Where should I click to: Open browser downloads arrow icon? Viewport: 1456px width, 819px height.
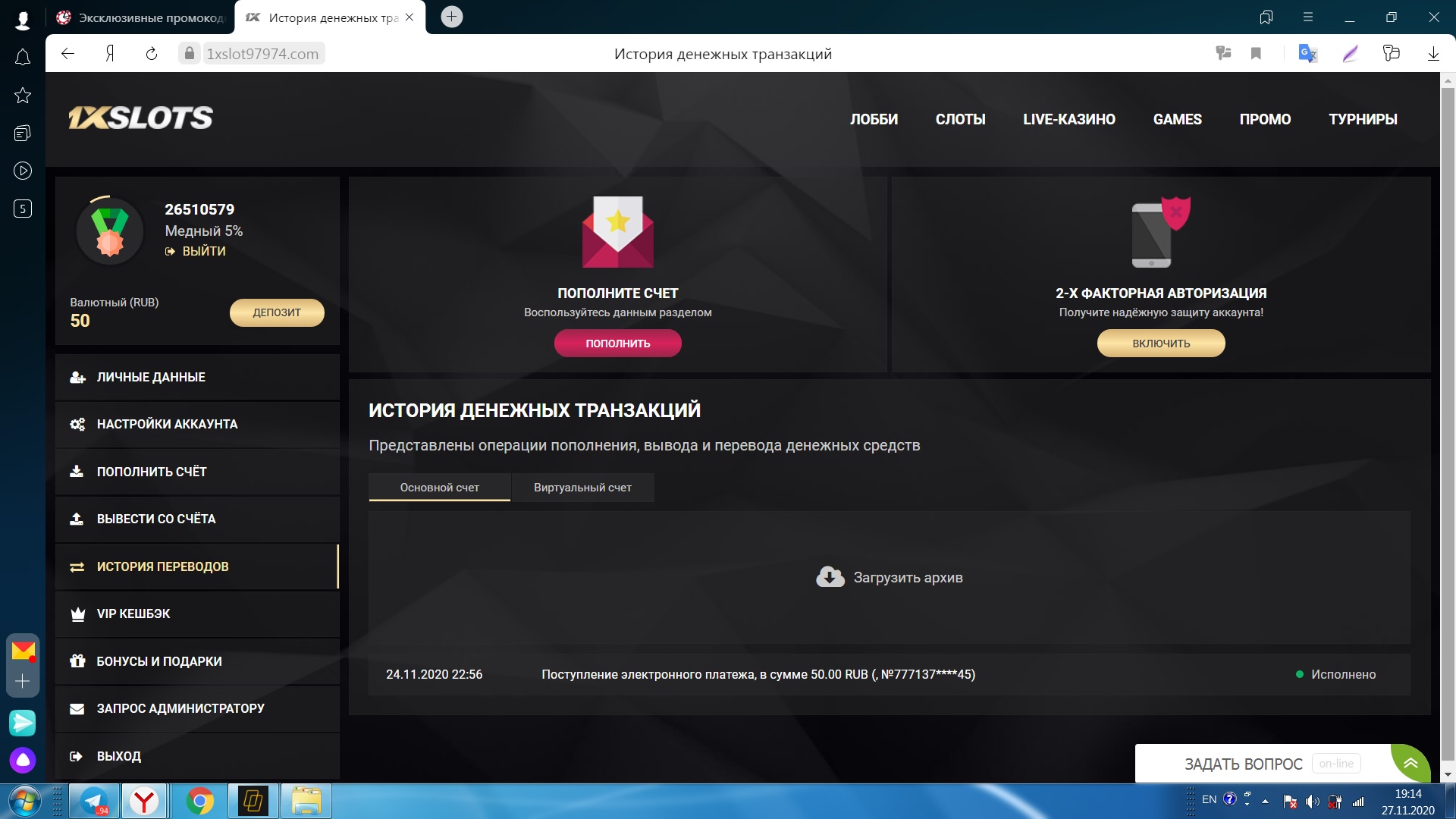pos(1433,54)
